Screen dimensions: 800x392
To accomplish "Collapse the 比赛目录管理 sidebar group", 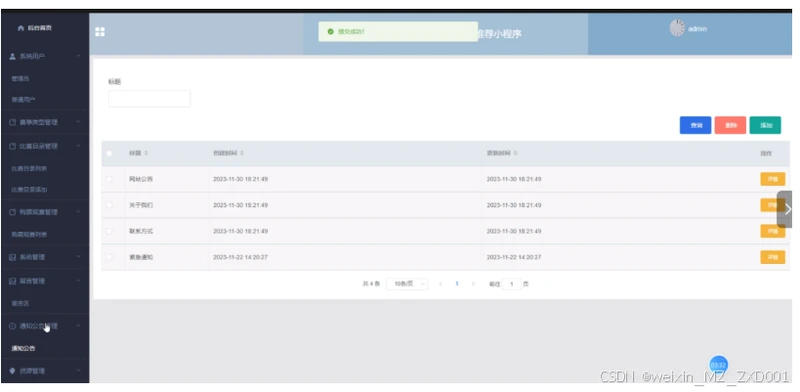I will click(79, 146).
